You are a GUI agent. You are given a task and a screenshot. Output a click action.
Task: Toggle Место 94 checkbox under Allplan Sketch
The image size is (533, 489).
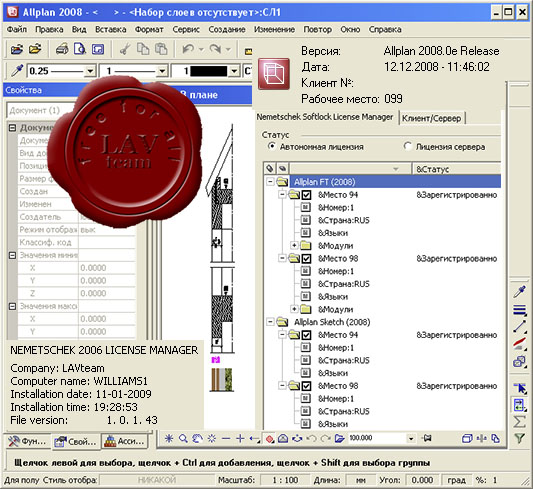306,335
